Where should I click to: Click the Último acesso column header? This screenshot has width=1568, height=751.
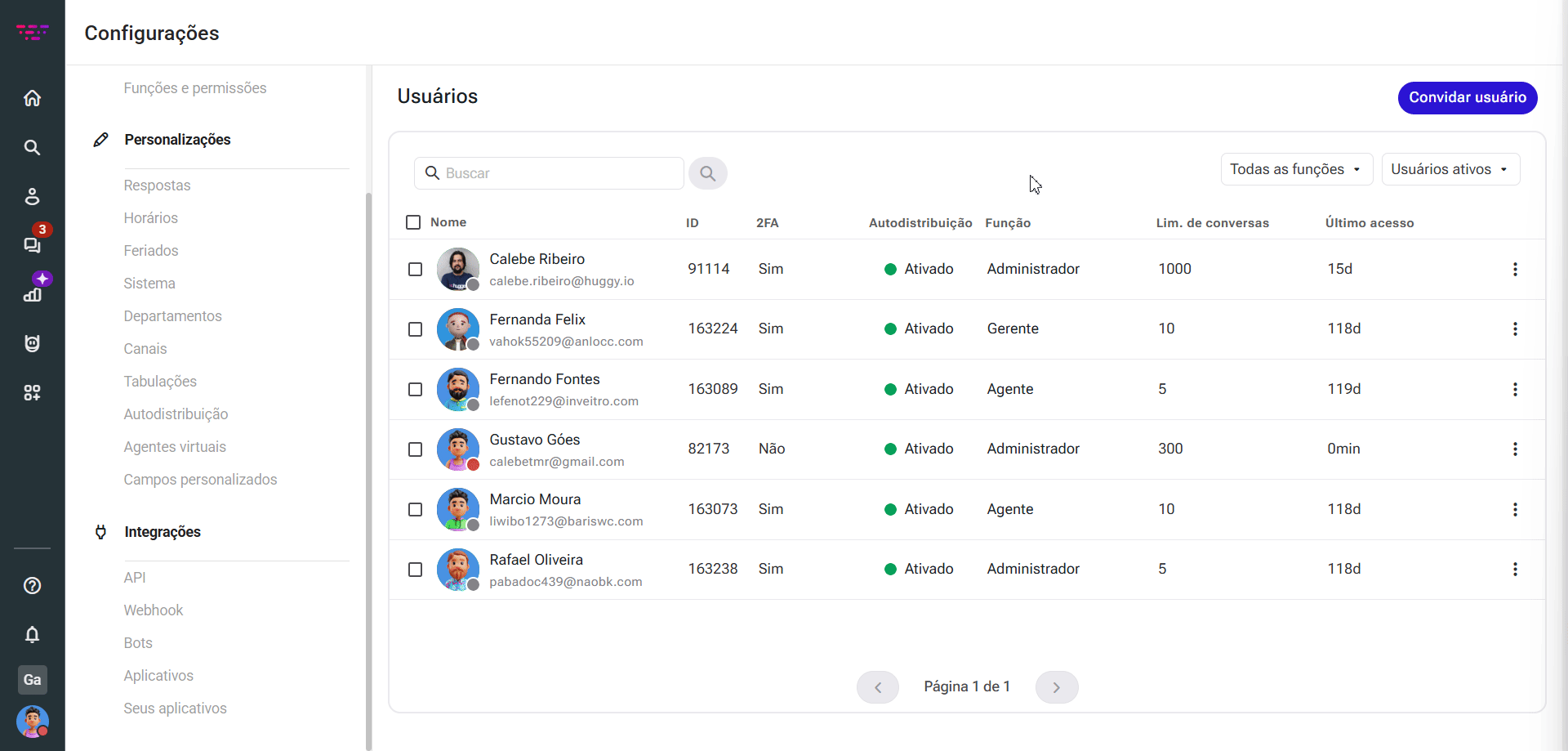1370,223
